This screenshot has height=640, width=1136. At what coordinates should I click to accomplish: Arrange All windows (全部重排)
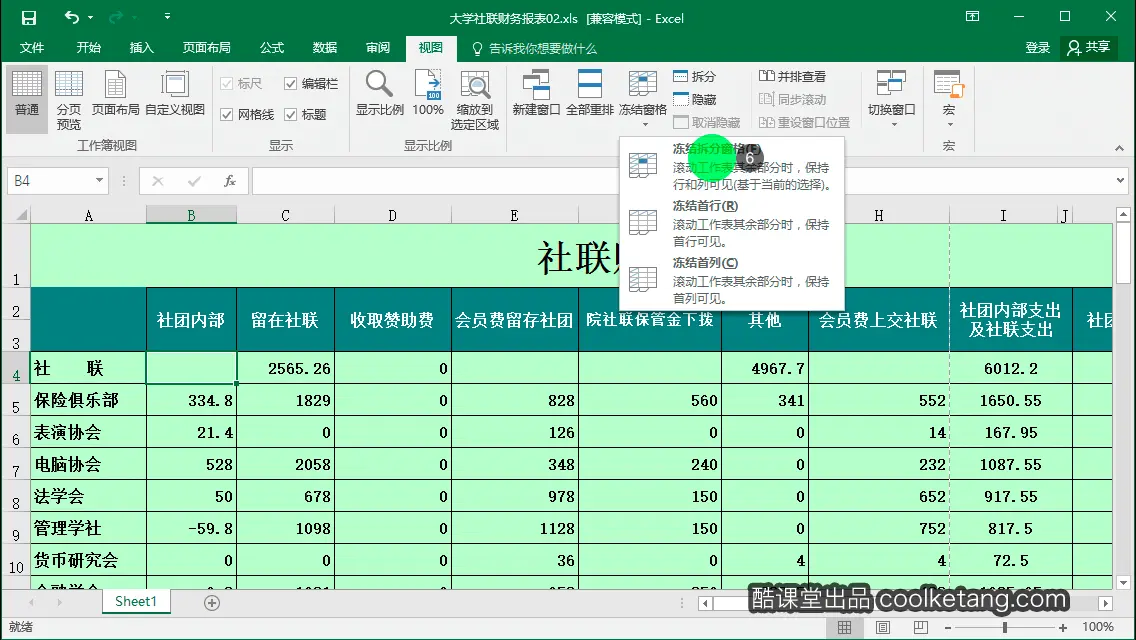pos(590,94)
